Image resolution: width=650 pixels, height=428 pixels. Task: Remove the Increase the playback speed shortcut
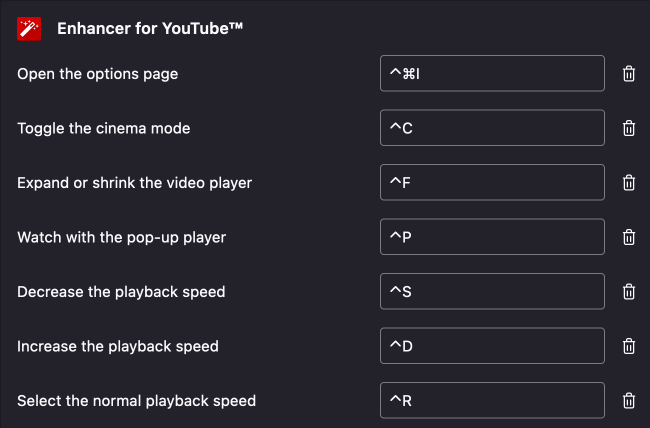point(629,346)
